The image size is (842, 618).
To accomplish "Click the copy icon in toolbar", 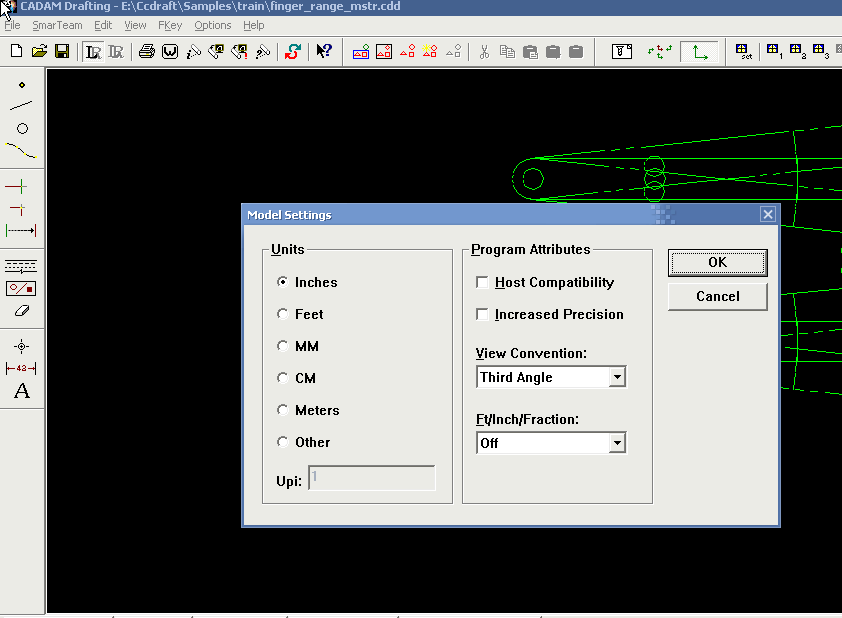I will 507,52.
